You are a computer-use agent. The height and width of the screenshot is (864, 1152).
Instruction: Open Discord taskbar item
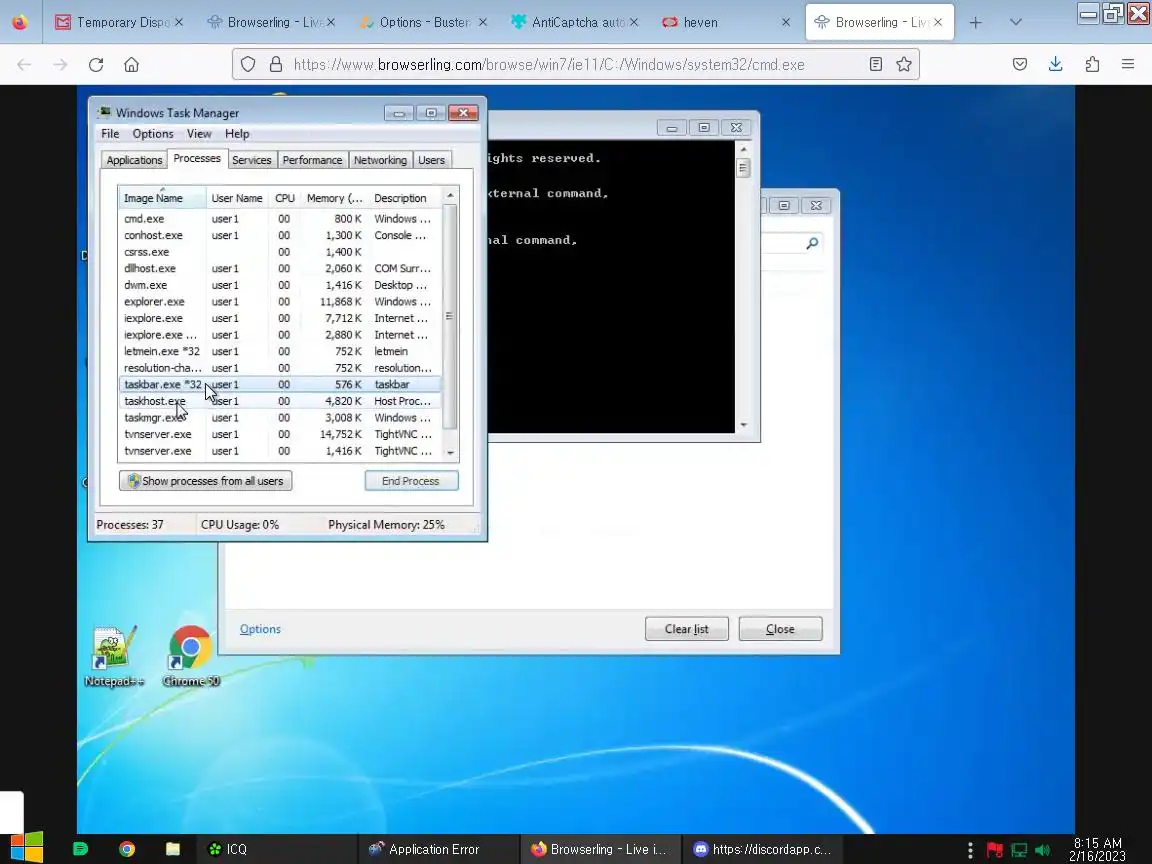pyautogui.click(x=761, y=849)
